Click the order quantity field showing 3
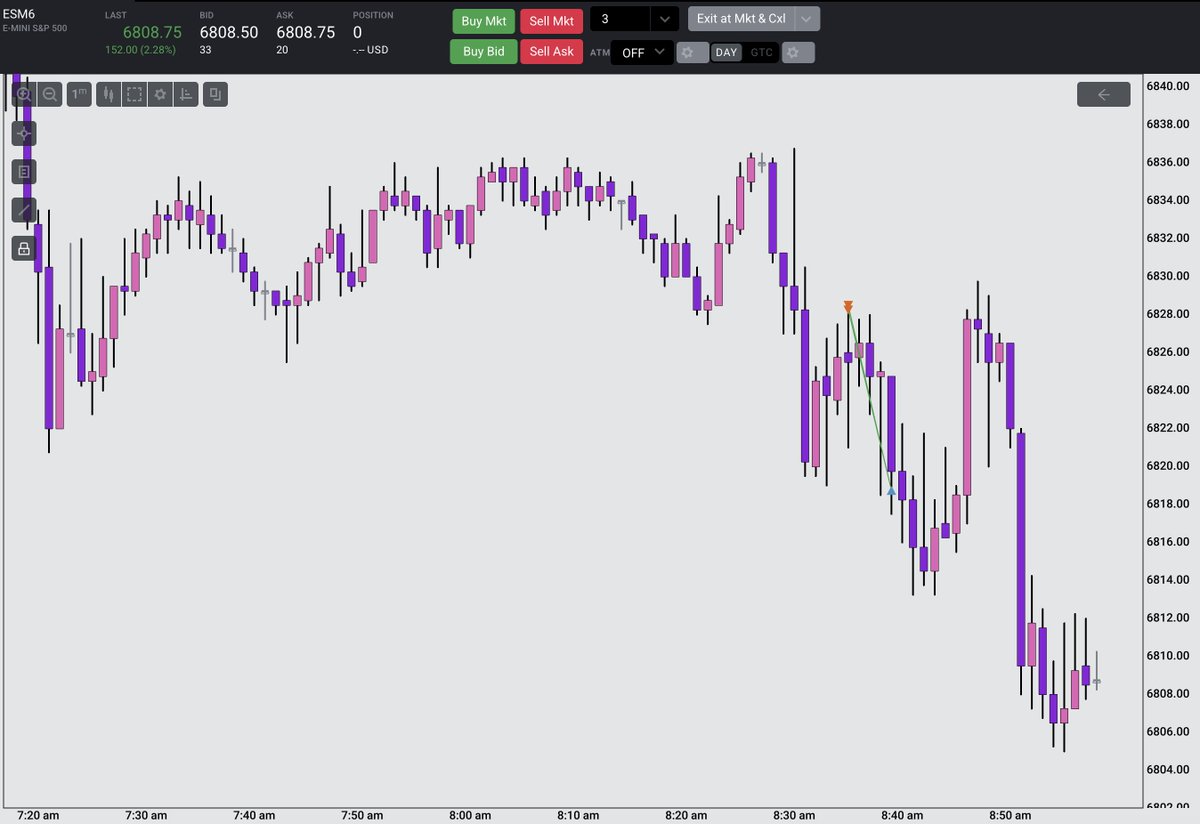The image size is (1200, 824). (x=620, y=19)
